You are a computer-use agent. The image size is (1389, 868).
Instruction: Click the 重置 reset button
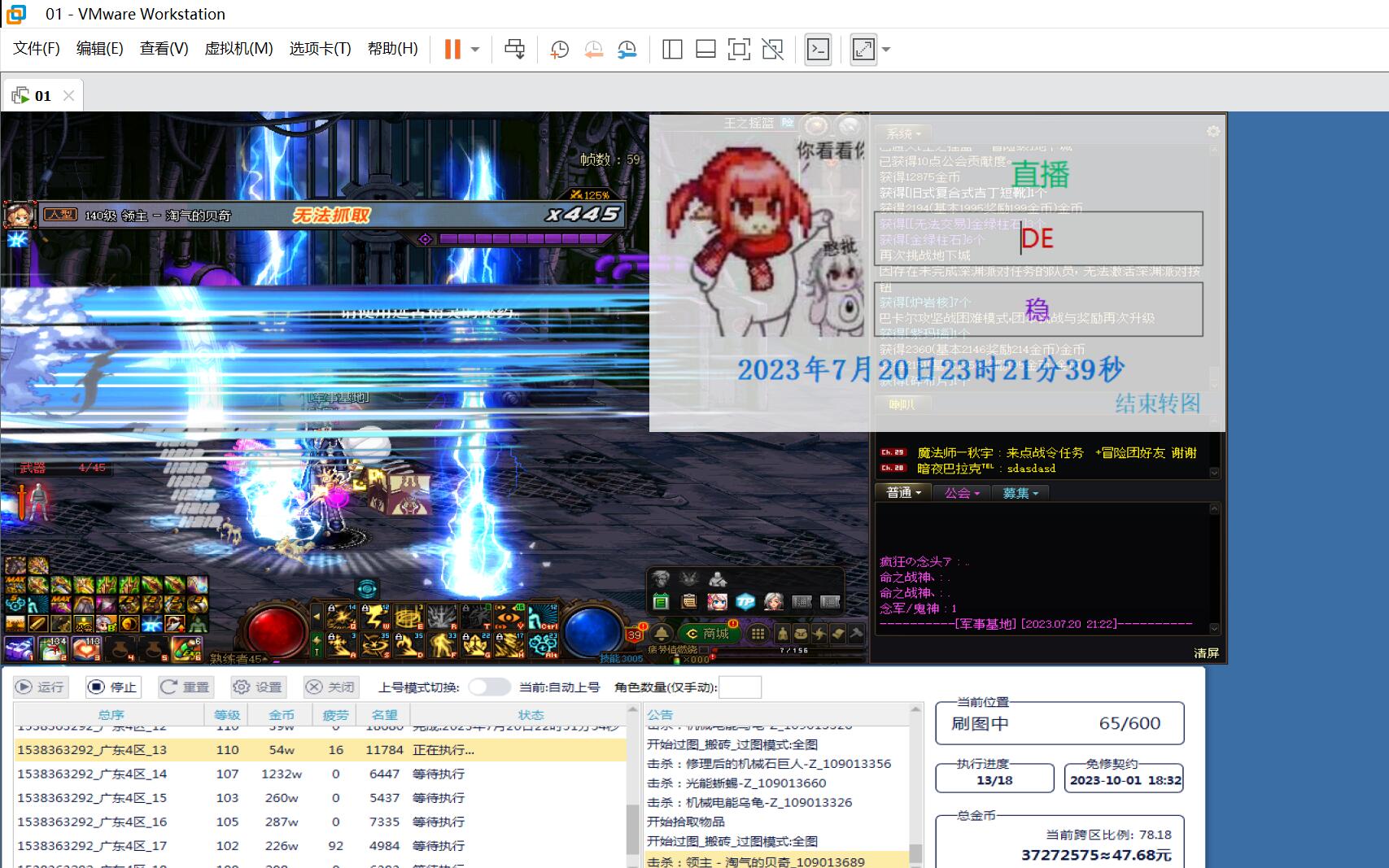186,687
